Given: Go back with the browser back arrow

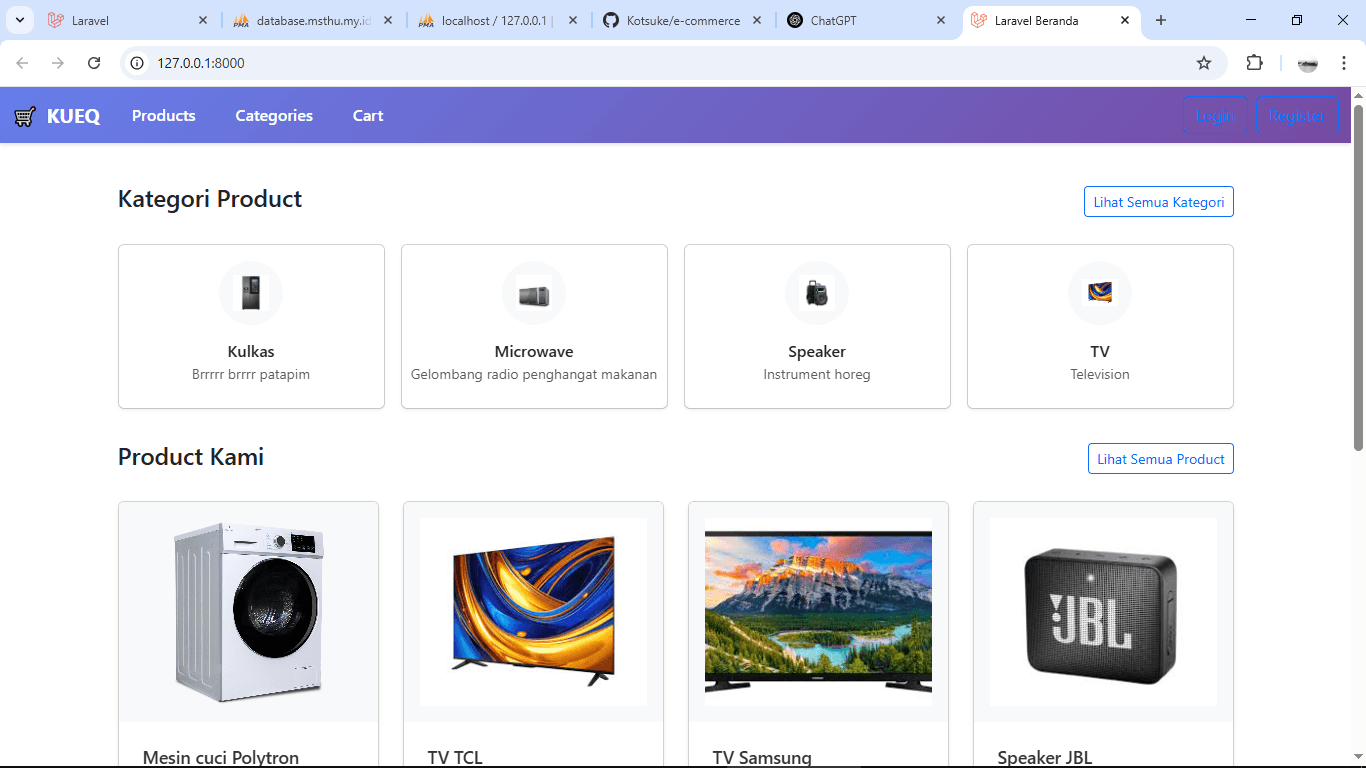Looking at the screenshot, I should 22,63.
